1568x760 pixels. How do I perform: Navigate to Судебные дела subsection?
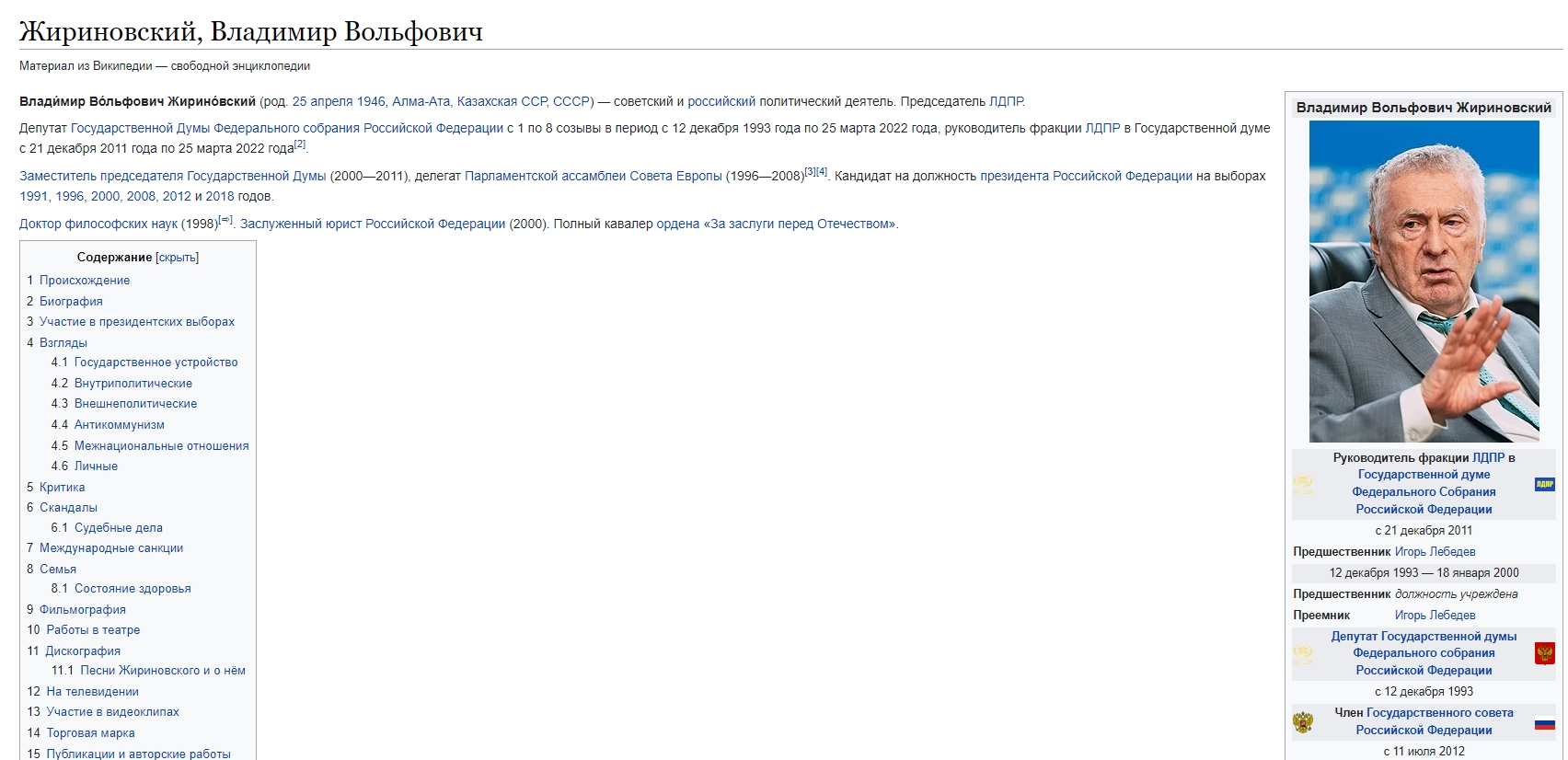click(x=118, y=528)
